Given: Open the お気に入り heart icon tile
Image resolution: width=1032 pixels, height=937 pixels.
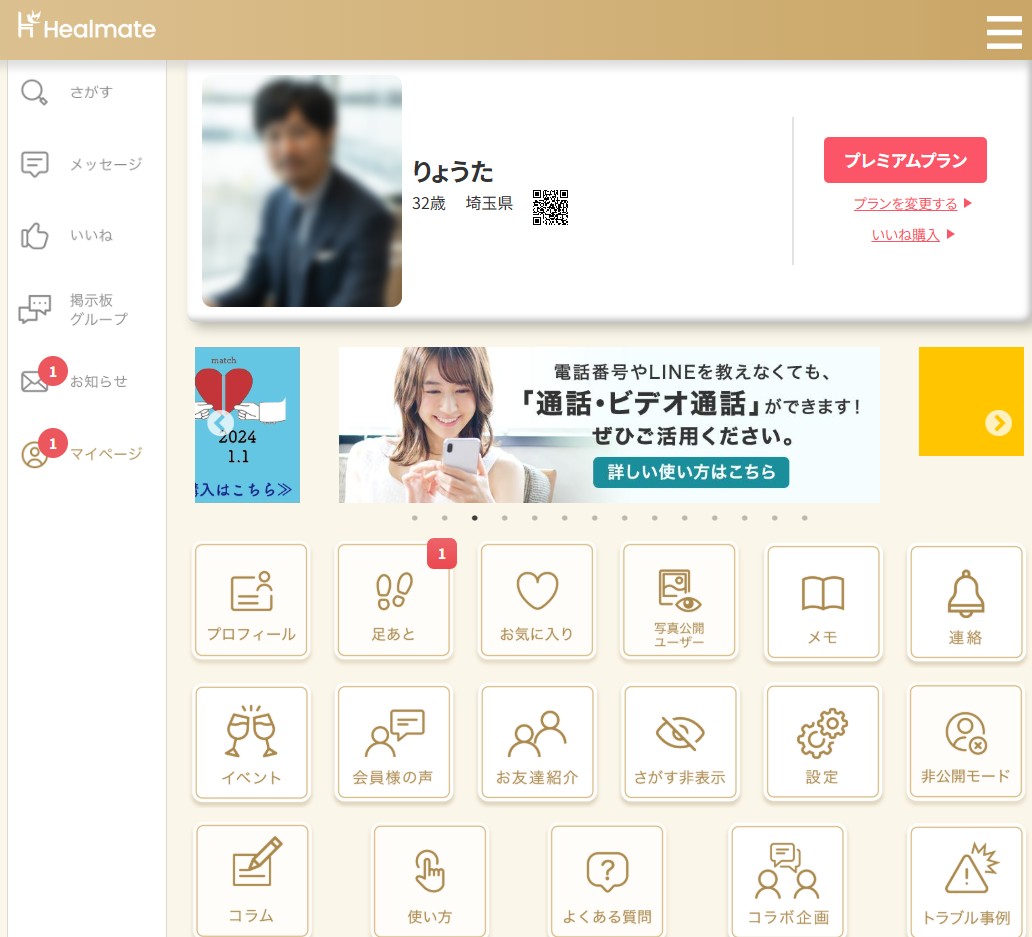Looking at the screenshot, I should click(x=537, y=601).
